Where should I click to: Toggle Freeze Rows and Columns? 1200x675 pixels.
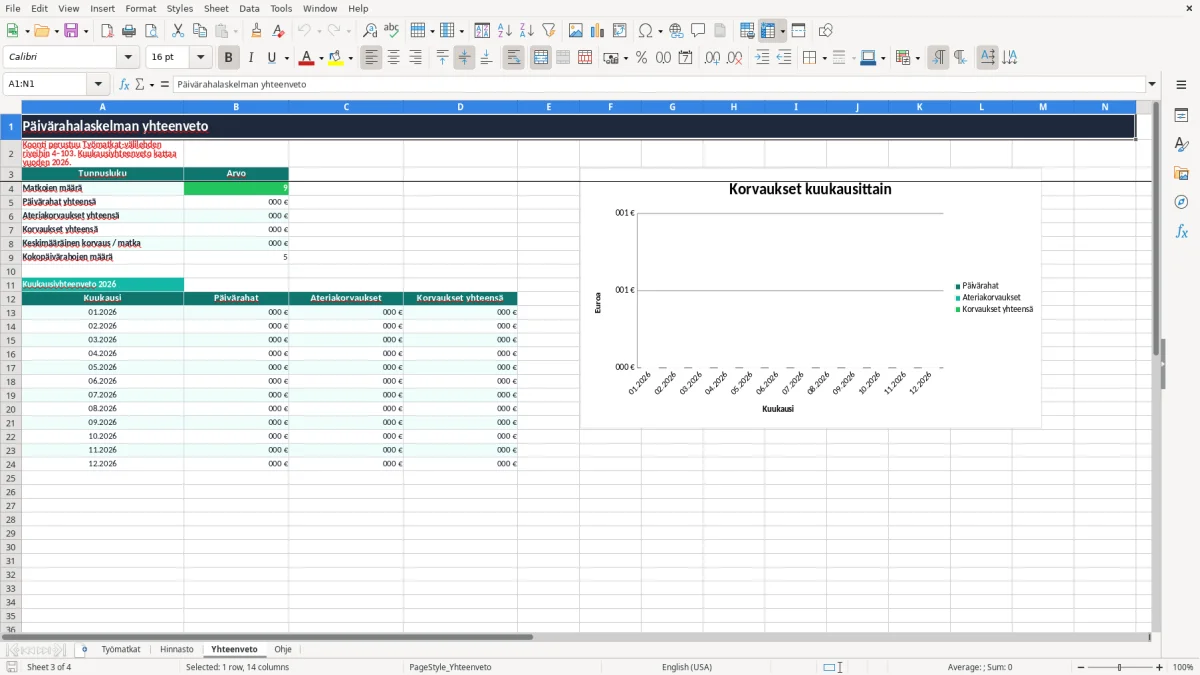point(767,31)
